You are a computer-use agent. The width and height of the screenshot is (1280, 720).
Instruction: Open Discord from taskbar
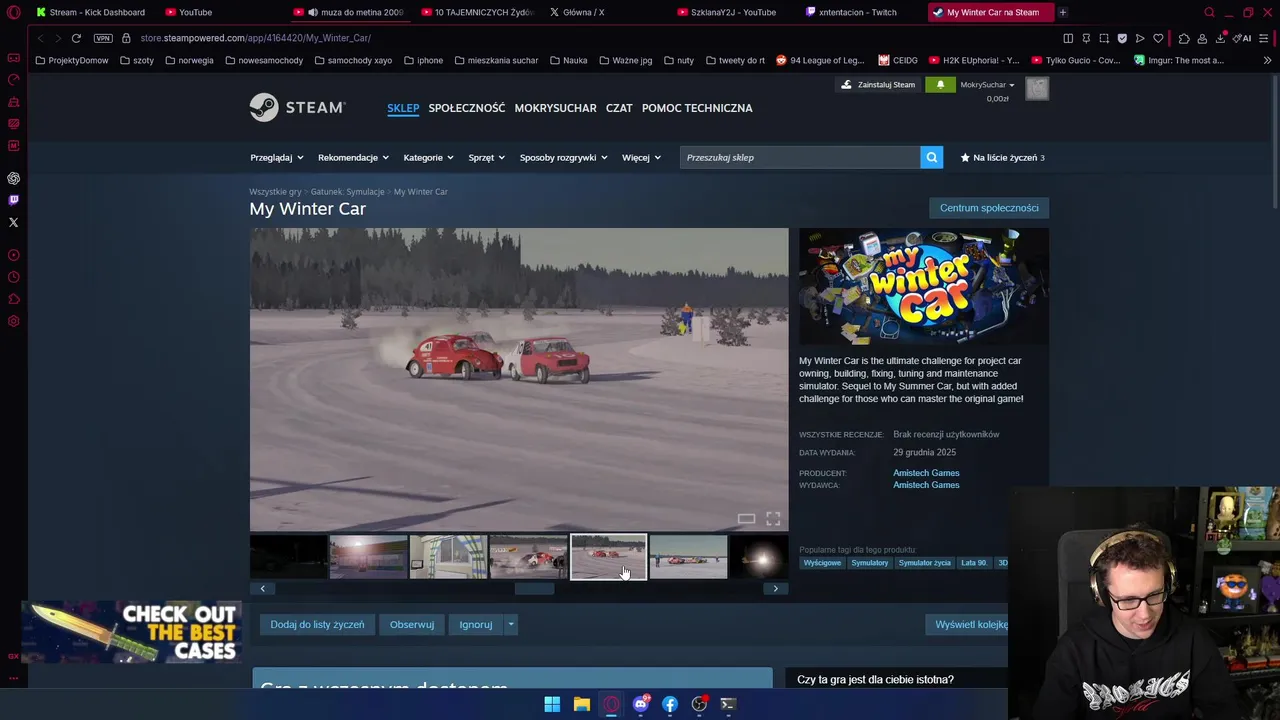coord(641,704)
